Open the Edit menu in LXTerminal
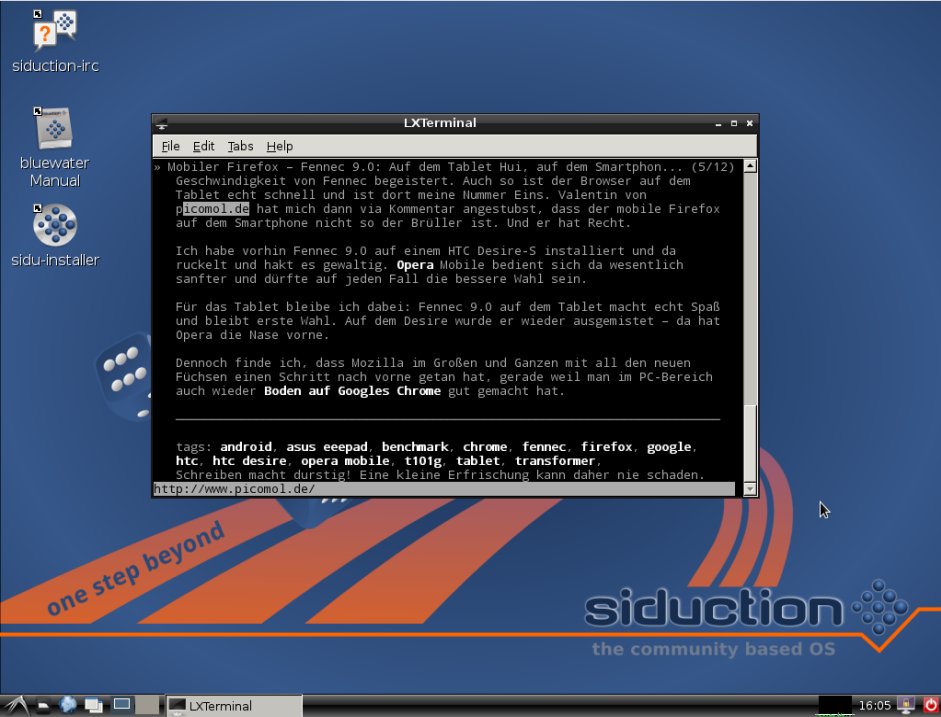This screenshot has height=717, width=941. [x=203, y=146]
